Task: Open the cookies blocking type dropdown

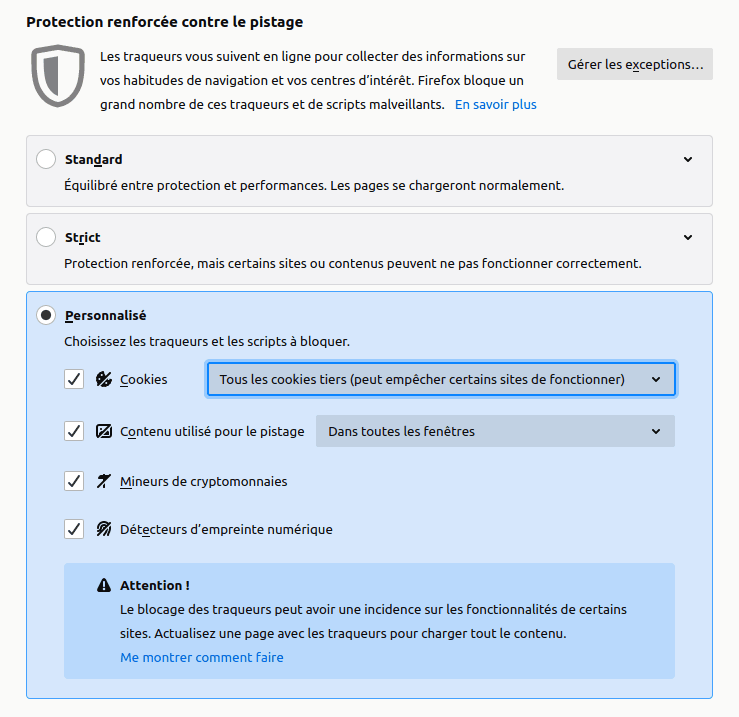Action: tap(440, 380)
